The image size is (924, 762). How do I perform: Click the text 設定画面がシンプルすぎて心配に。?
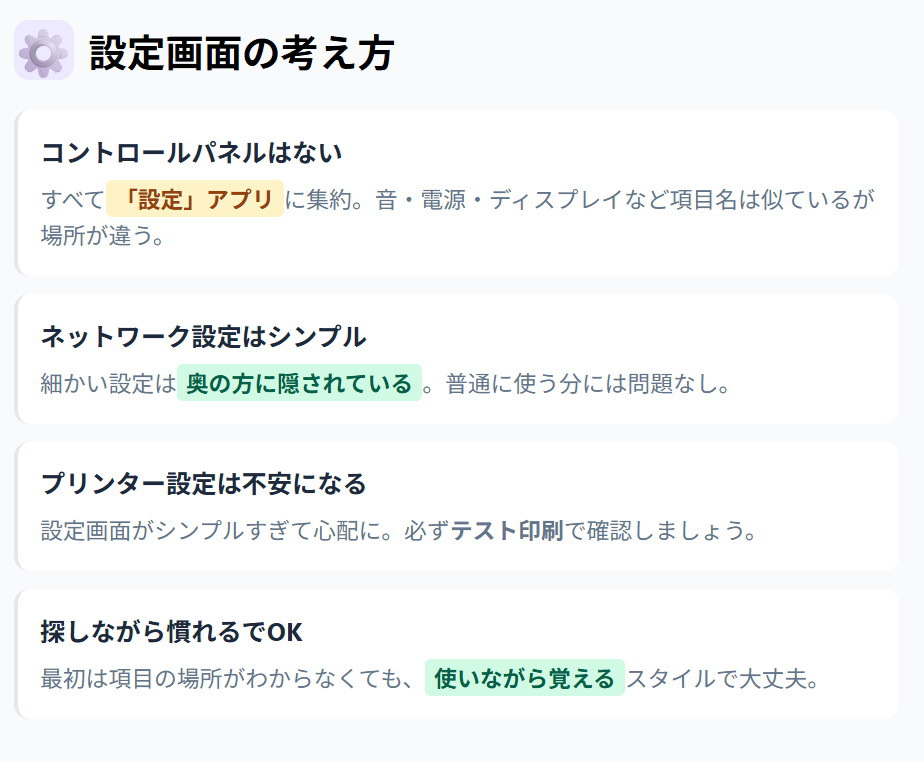pyautogui.click(x=221, y=530)
